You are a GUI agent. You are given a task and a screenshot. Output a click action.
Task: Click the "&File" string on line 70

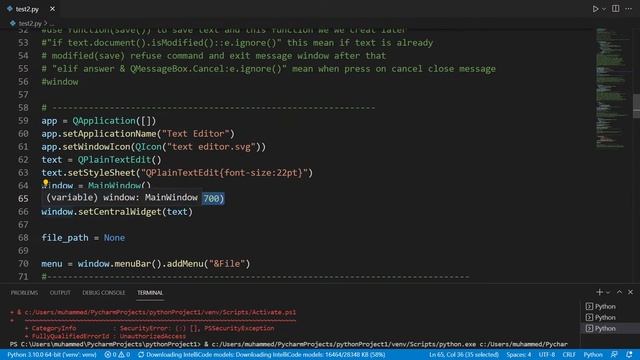click(227, 264)
